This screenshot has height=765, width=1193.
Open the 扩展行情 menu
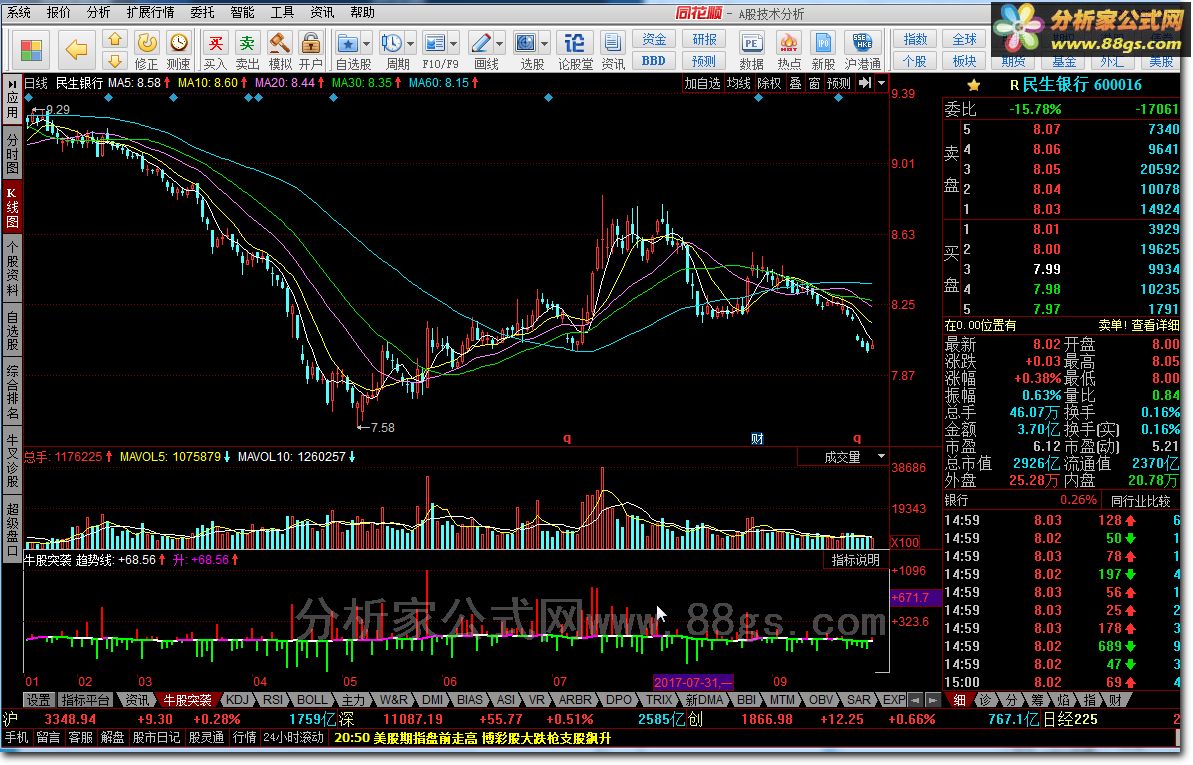pos(150,12)
